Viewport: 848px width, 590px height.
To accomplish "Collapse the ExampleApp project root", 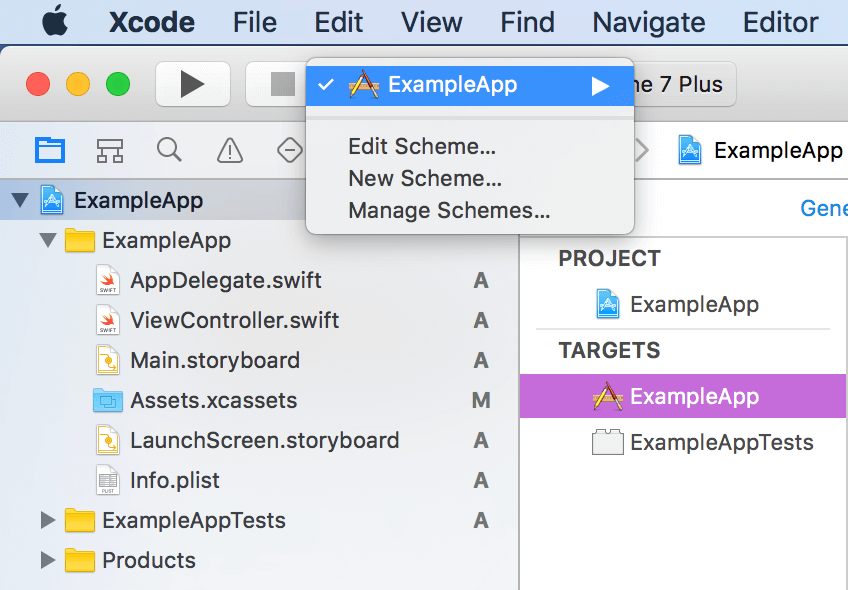I will coord(20,200).
